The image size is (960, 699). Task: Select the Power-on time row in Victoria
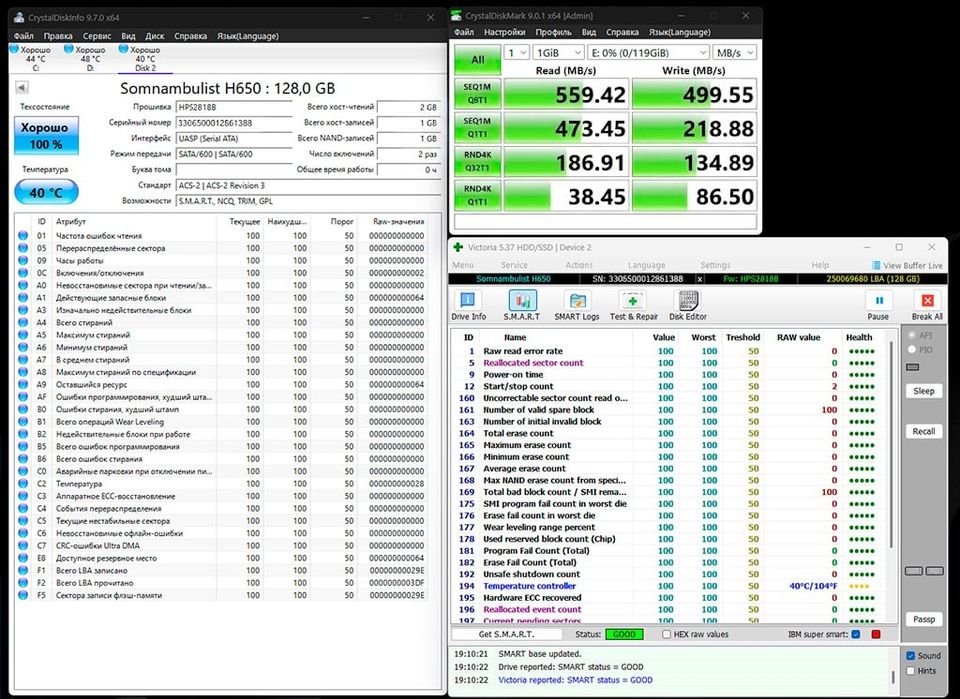pyautogui.click(x=670, y=375)
